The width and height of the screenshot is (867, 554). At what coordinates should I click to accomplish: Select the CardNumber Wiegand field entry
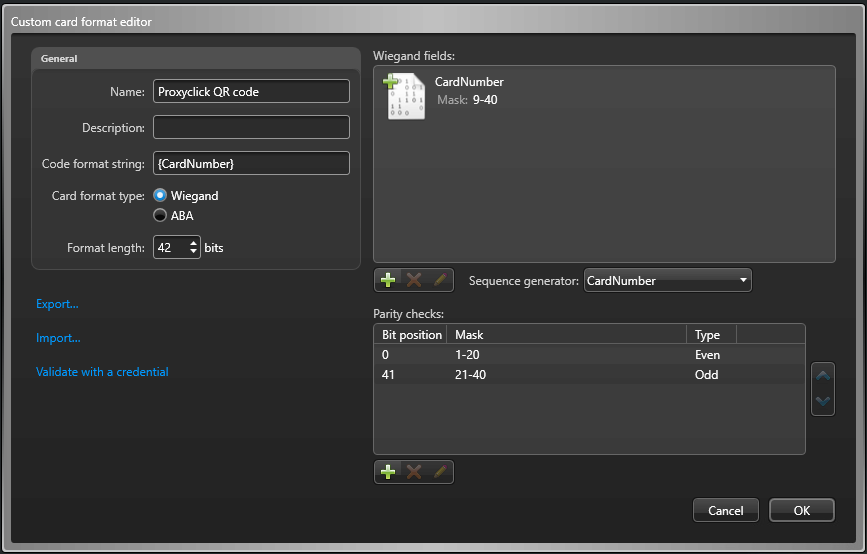click(604, 97)
